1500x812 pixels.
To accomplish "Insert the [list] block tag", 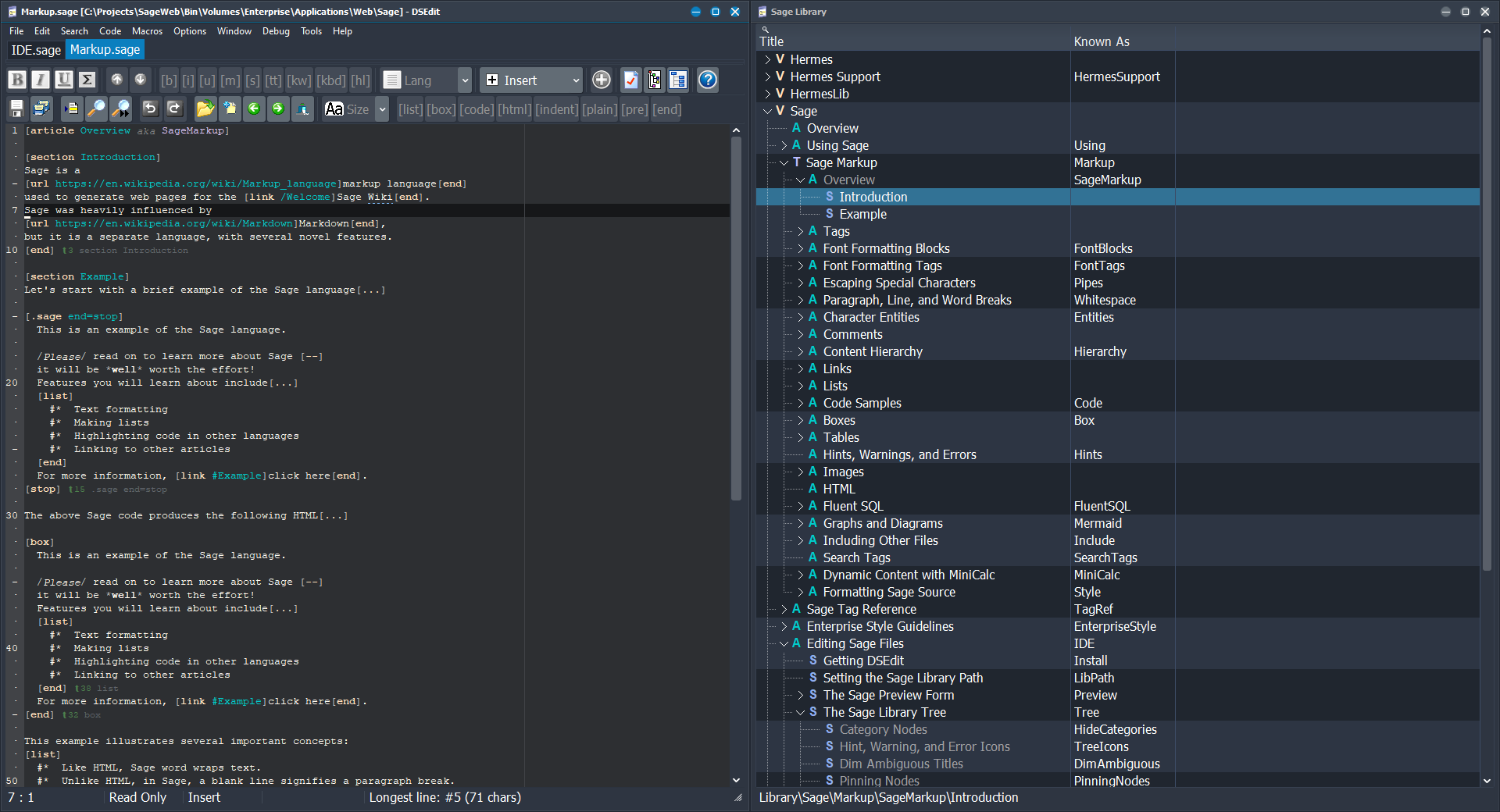I will tap(410, 109).
